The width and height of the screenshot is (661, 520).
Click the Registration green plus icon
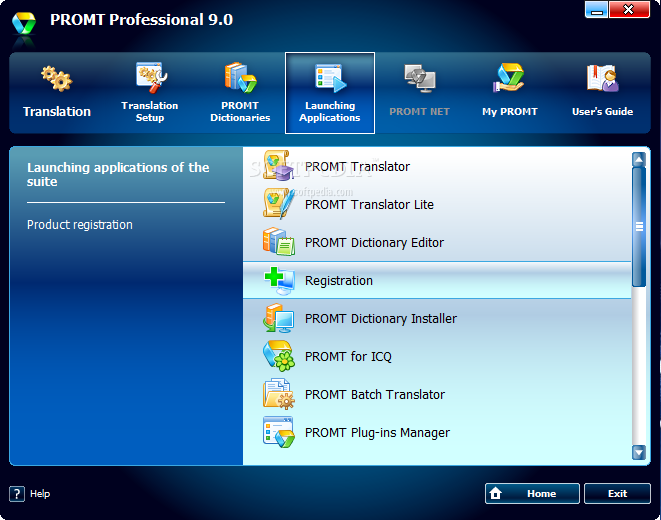tap(279, 281)
